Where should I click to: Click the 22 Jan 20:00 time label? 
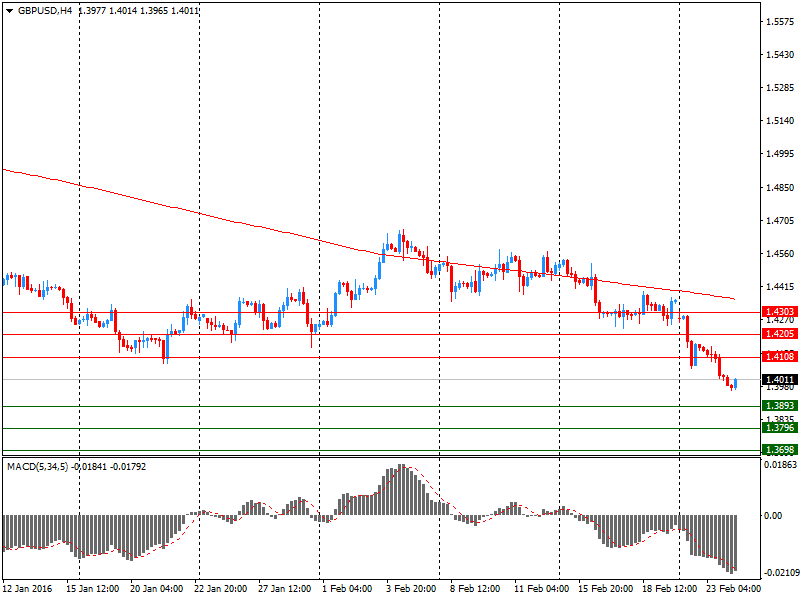[220, 588]
